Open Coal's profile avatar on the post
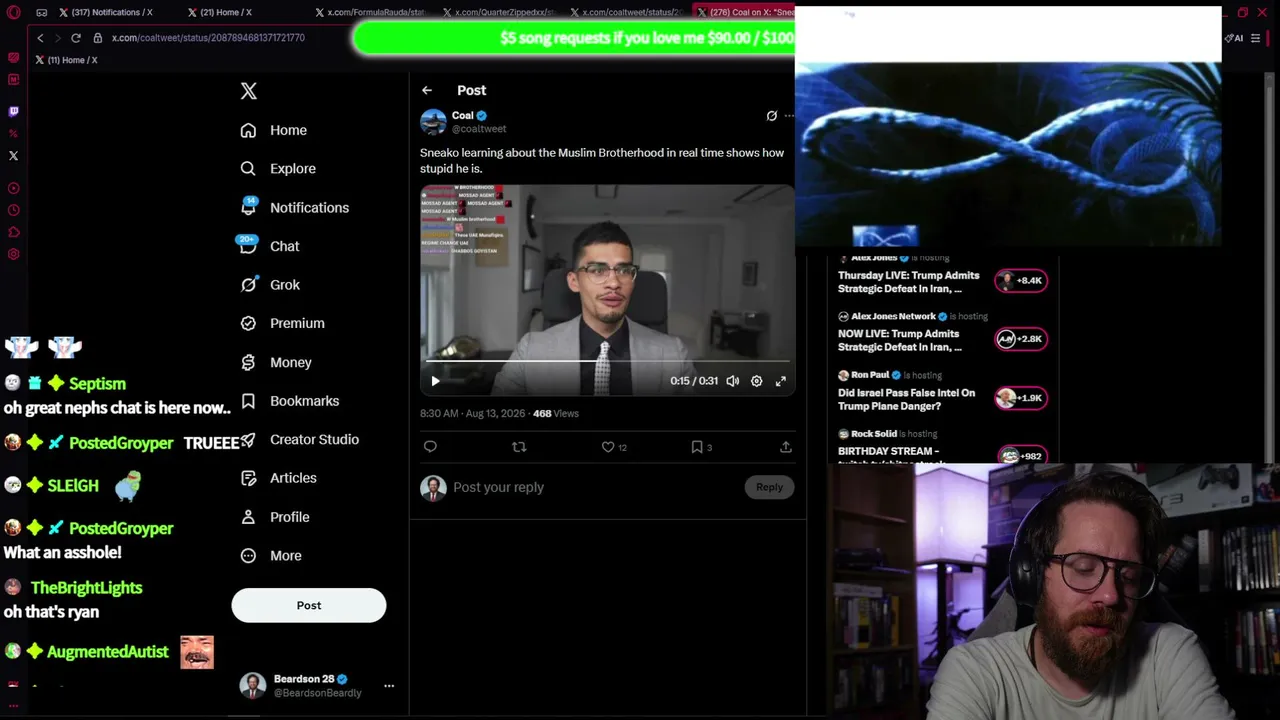This screenshot has height=720, width=1280. [433, 122]
